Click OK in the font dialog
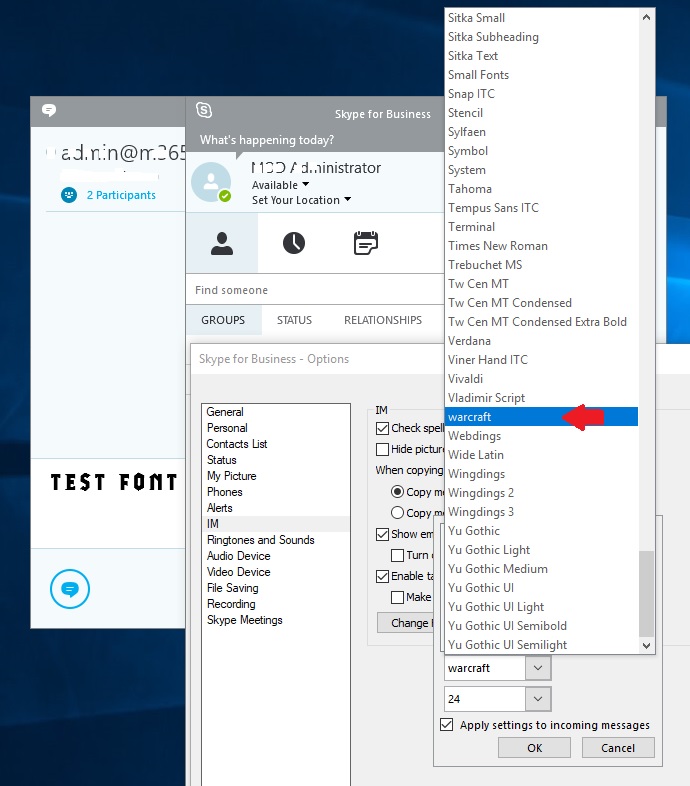The image size is (690, 786). point(534,748)
